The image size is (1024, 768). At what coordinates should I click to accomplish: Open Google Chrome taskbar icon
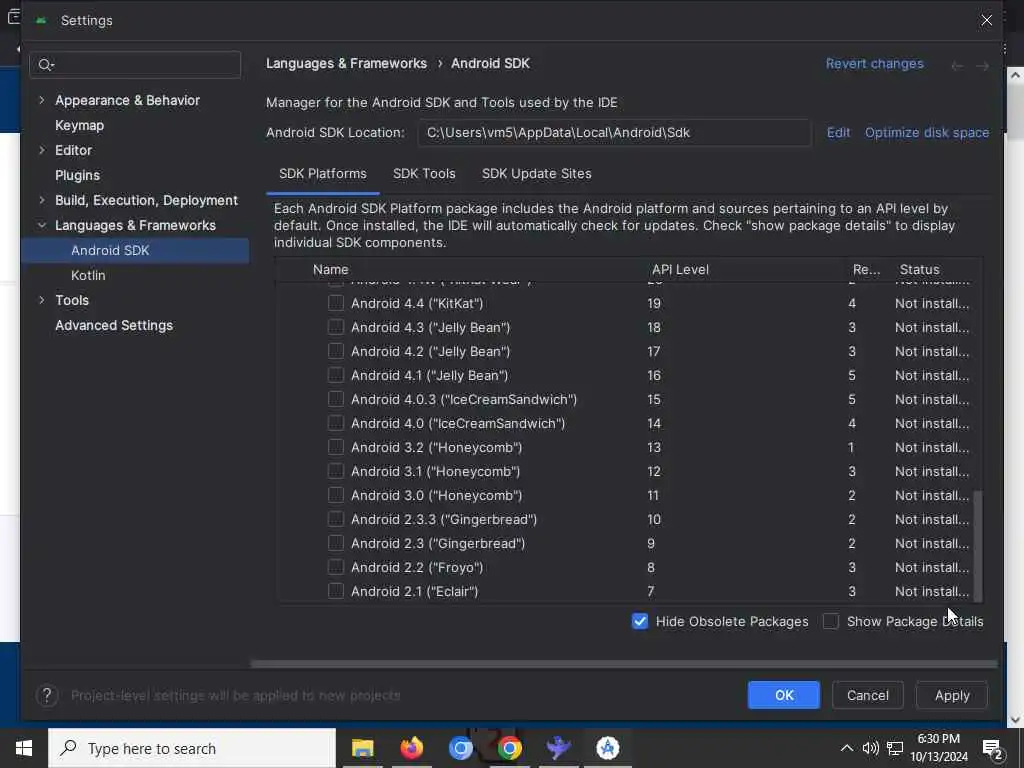[x=509, y=748]
